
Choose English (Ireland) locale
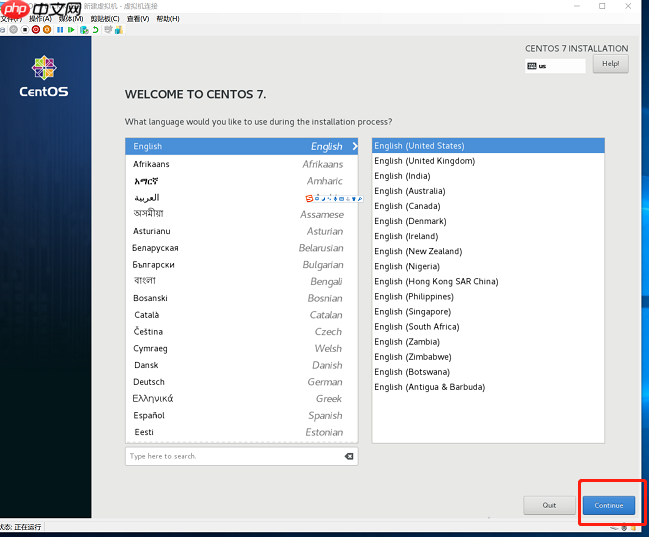pos(488,236)
